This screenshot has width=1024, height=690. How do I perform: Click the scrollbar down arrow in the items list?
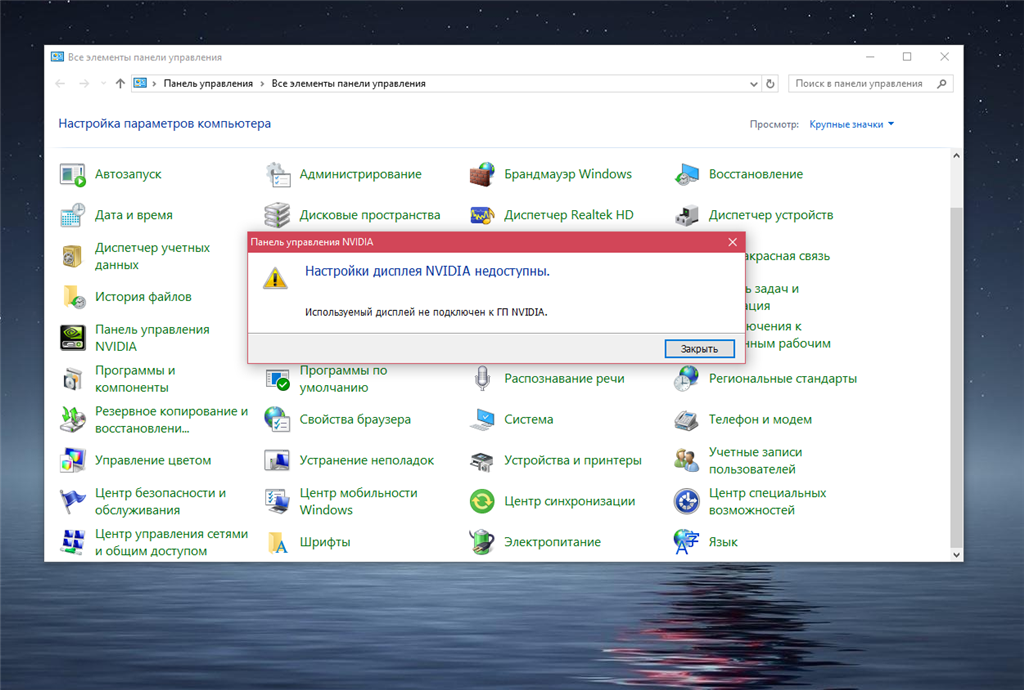[956, 554]
